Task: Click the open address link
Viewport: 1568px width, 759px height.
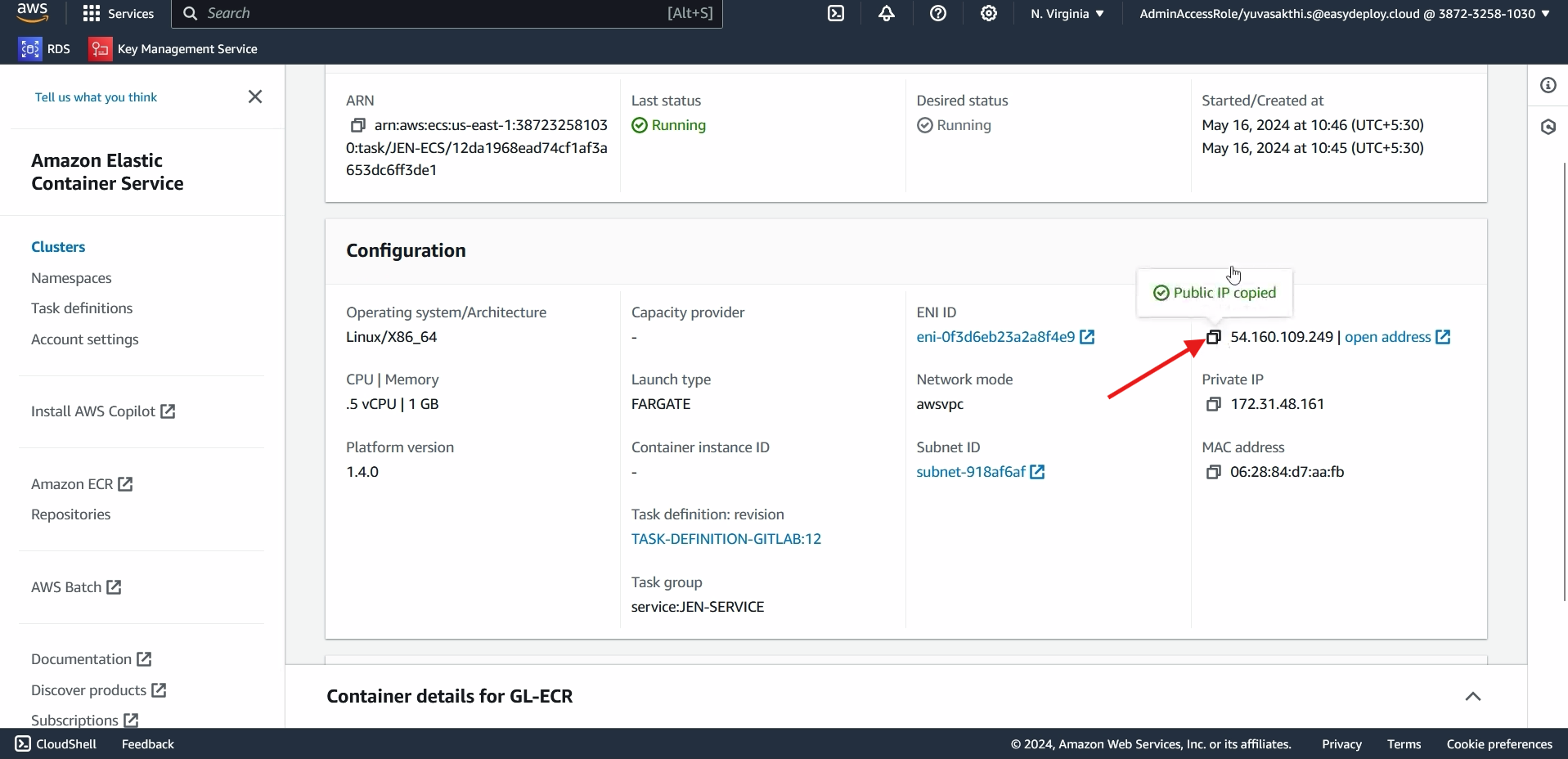Action: tap(1388, 337)
